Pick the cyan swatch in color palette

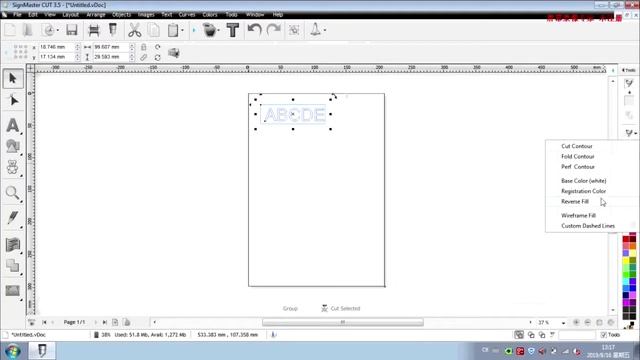pos(626,282)
